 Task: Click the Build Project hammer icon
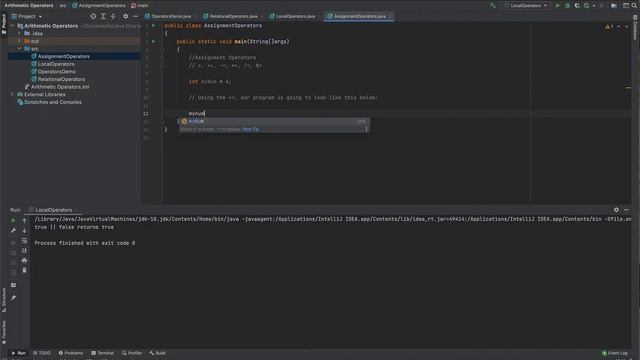point(493,6)
